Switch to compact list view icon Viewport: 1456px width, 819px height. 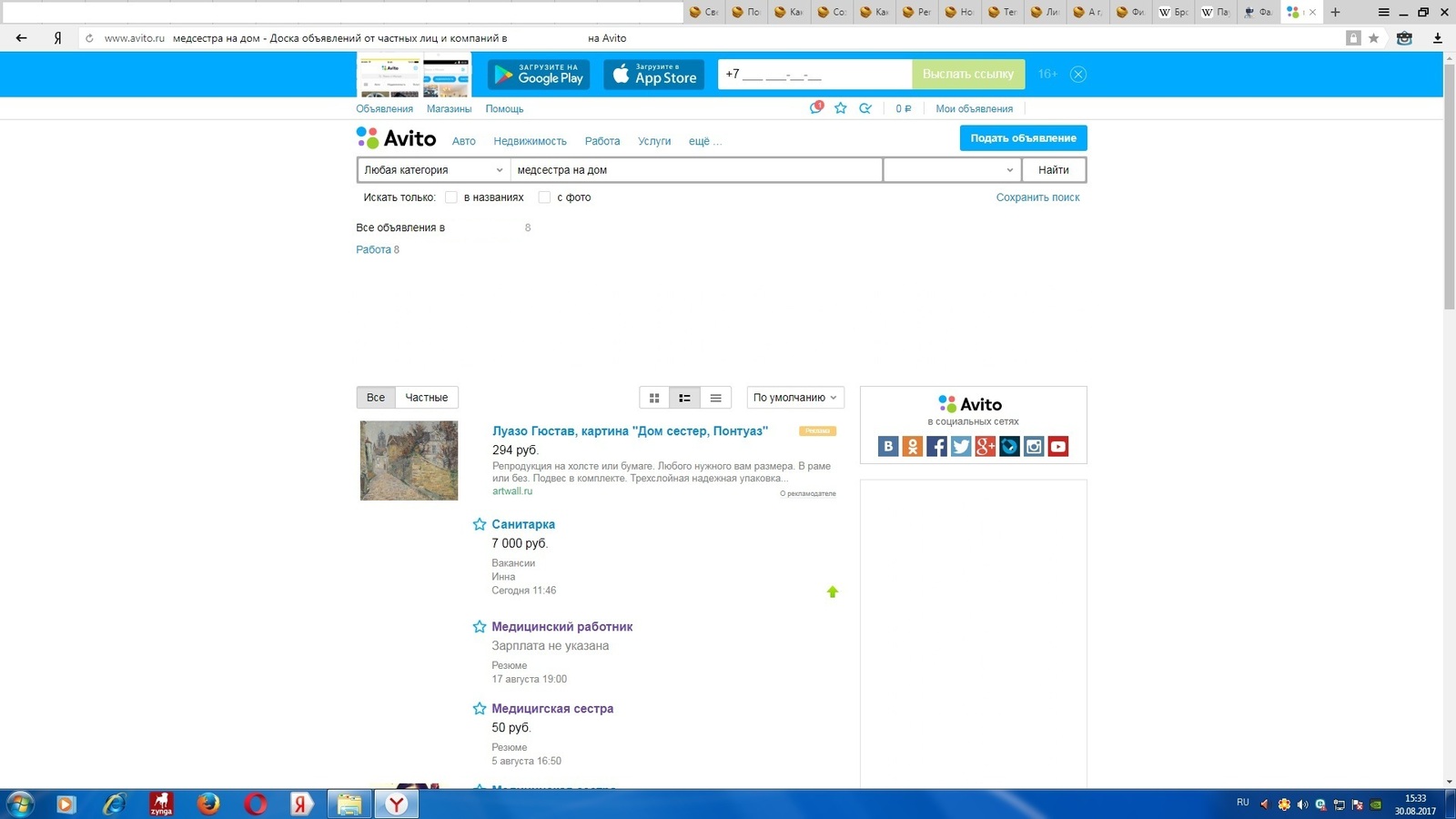715,398
